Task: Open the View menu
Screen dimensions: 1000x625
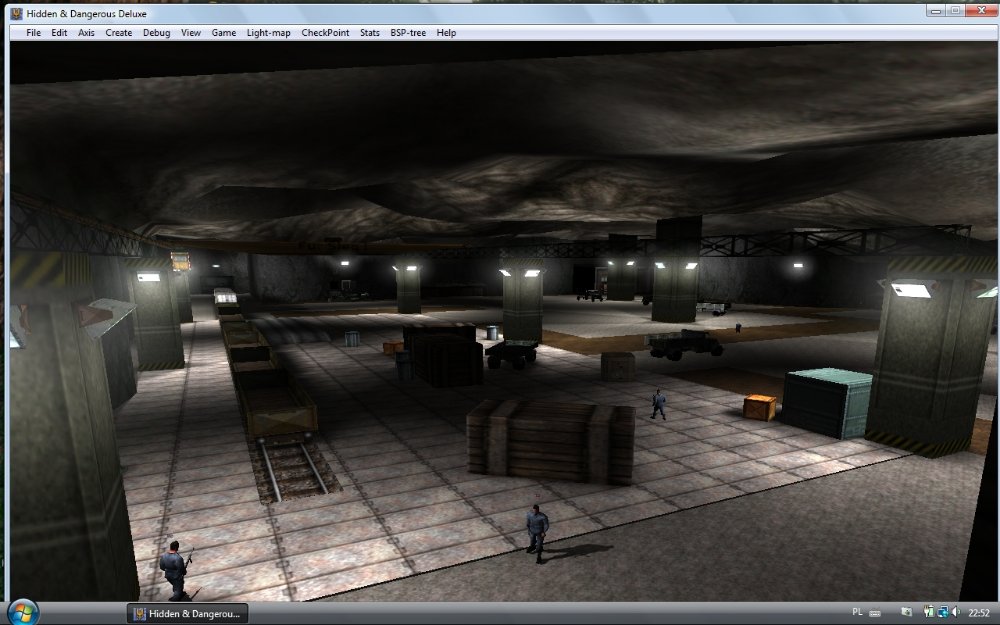Action: coord(191,33)
